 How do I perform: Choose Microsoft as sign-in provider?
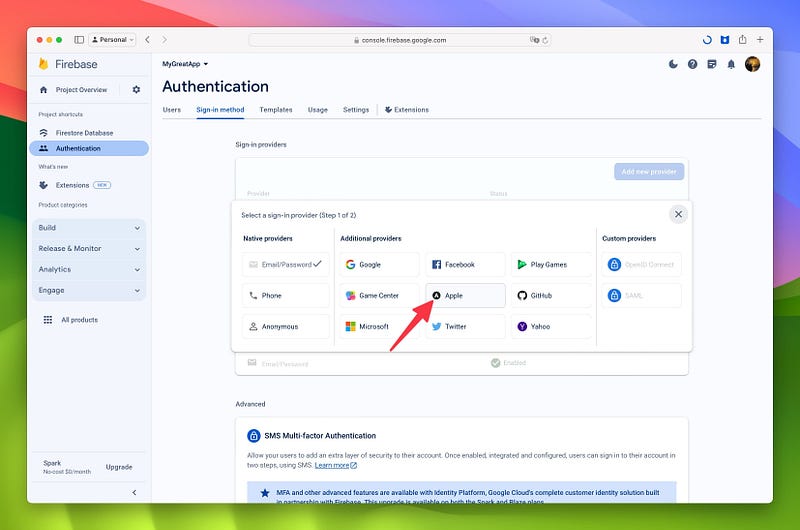coord(380,326)
